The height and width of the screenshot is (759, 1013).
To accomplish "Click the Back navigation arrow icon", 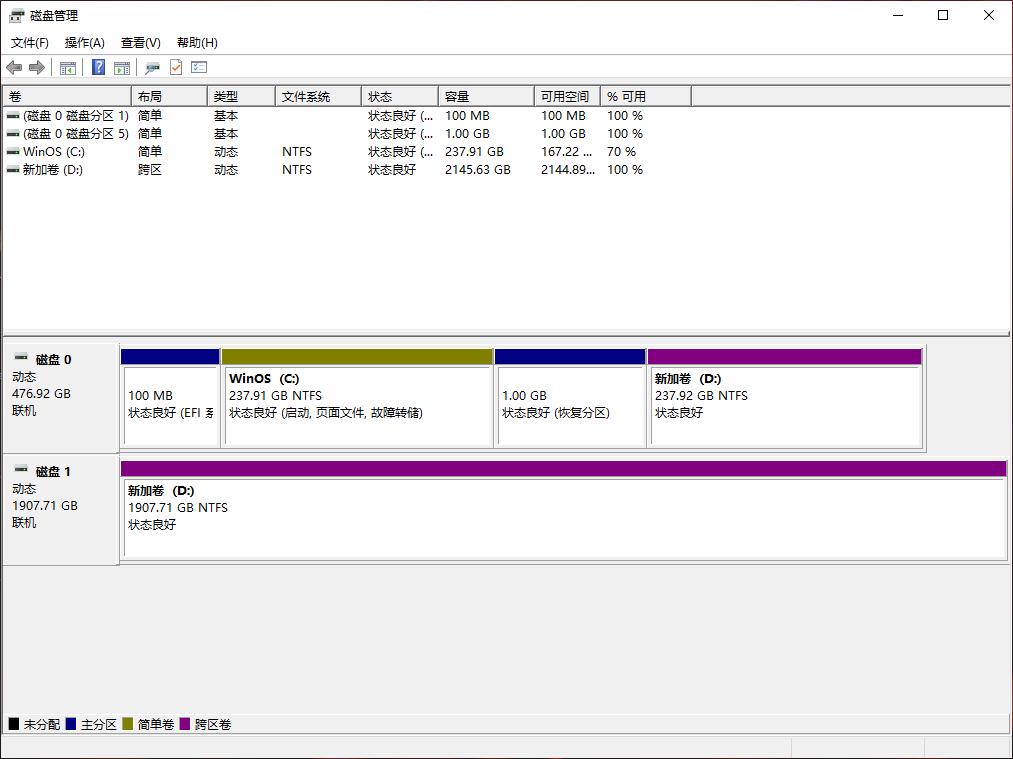I will 13,67.
